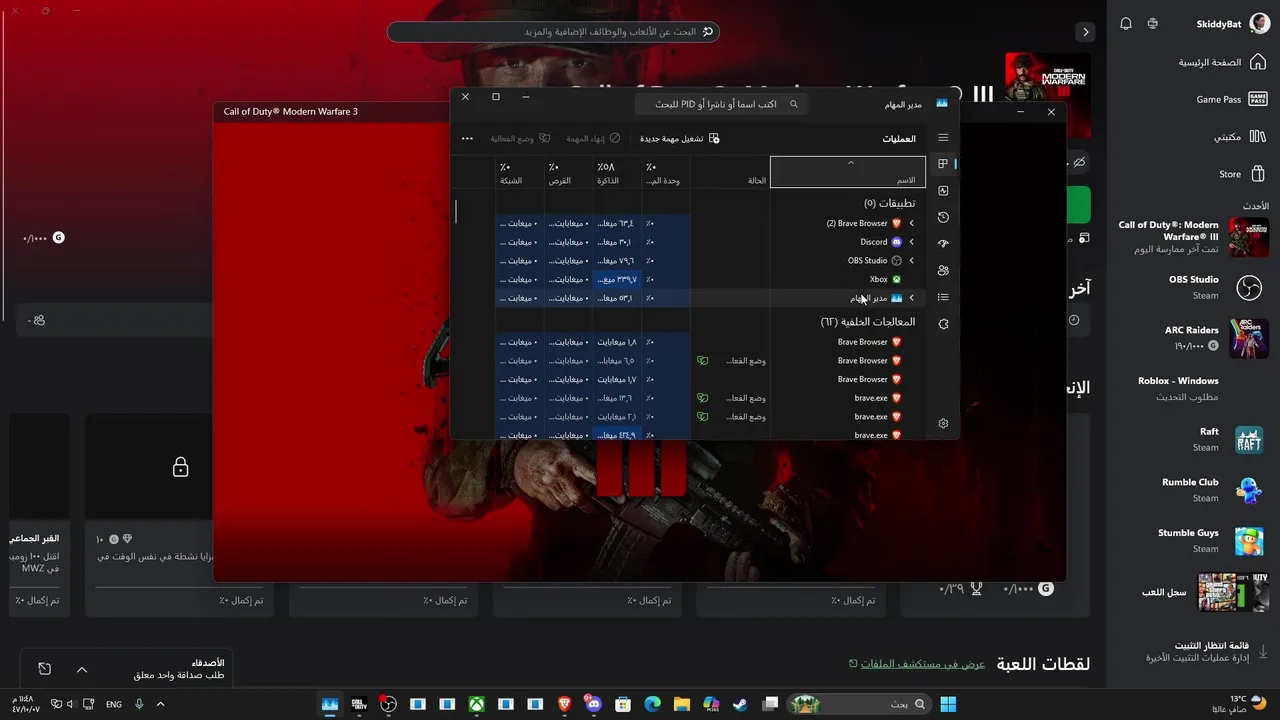Open the Task Manager hamburger navigation menu
Image resolution: width=1280 pixels, height=720 pixels.
tap(943, 138)
